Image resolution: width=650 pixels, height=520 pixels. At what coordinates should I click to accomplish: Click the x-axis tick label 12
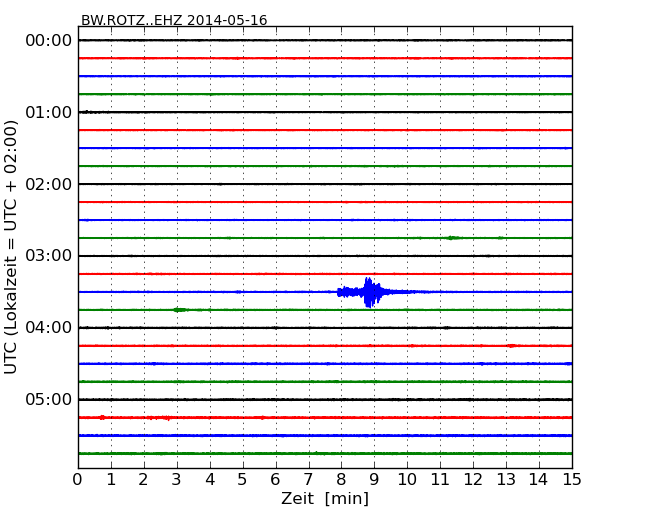pos(473,480)
